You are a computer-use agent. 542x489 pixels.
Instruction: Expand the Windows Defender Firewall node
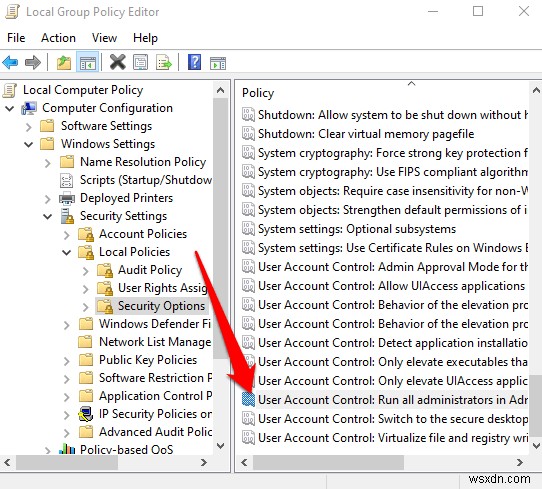pyautogui.click(x=67, y=325)
